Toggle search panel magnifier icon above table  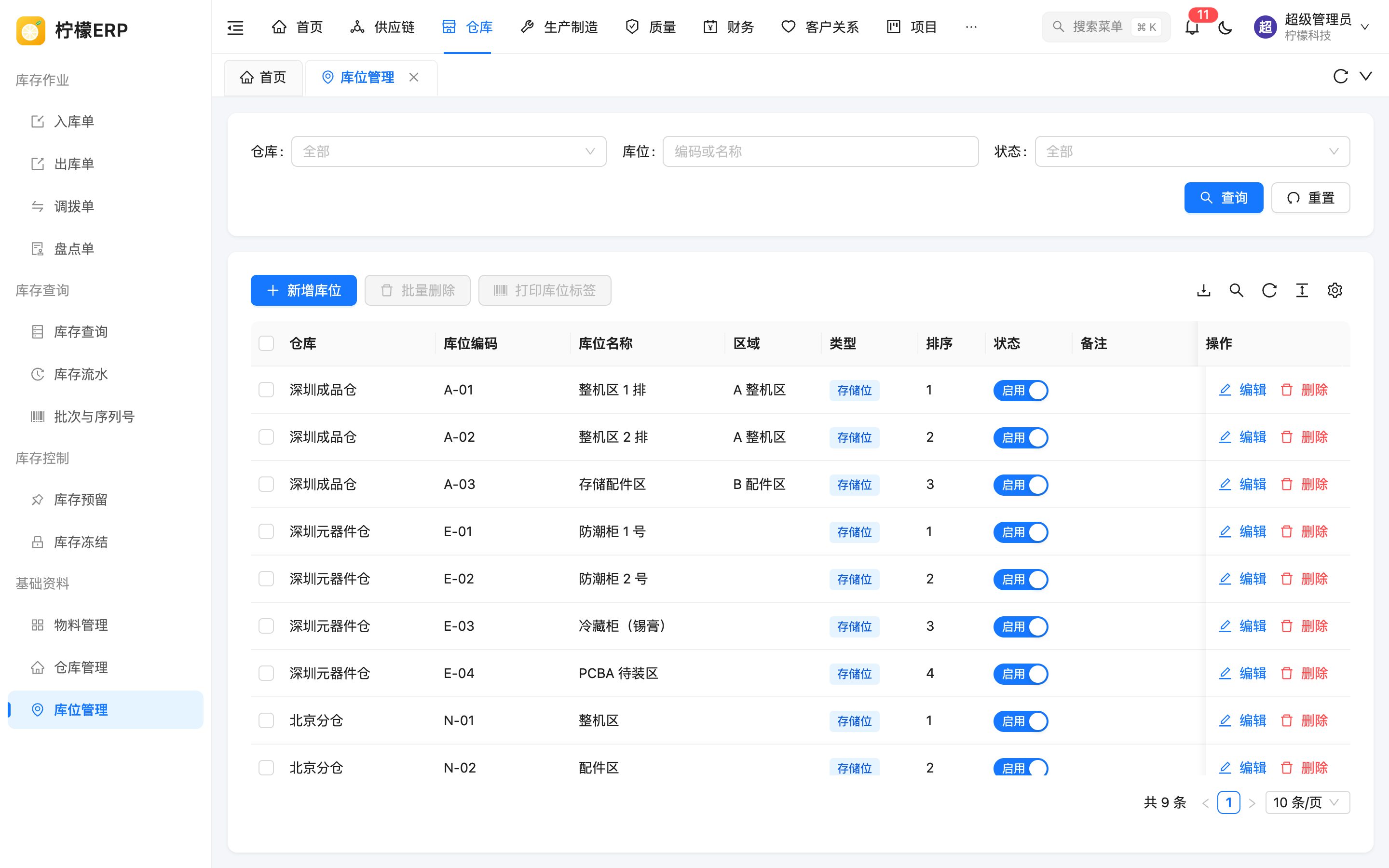pyautogui.click(x=1236, y=290)
